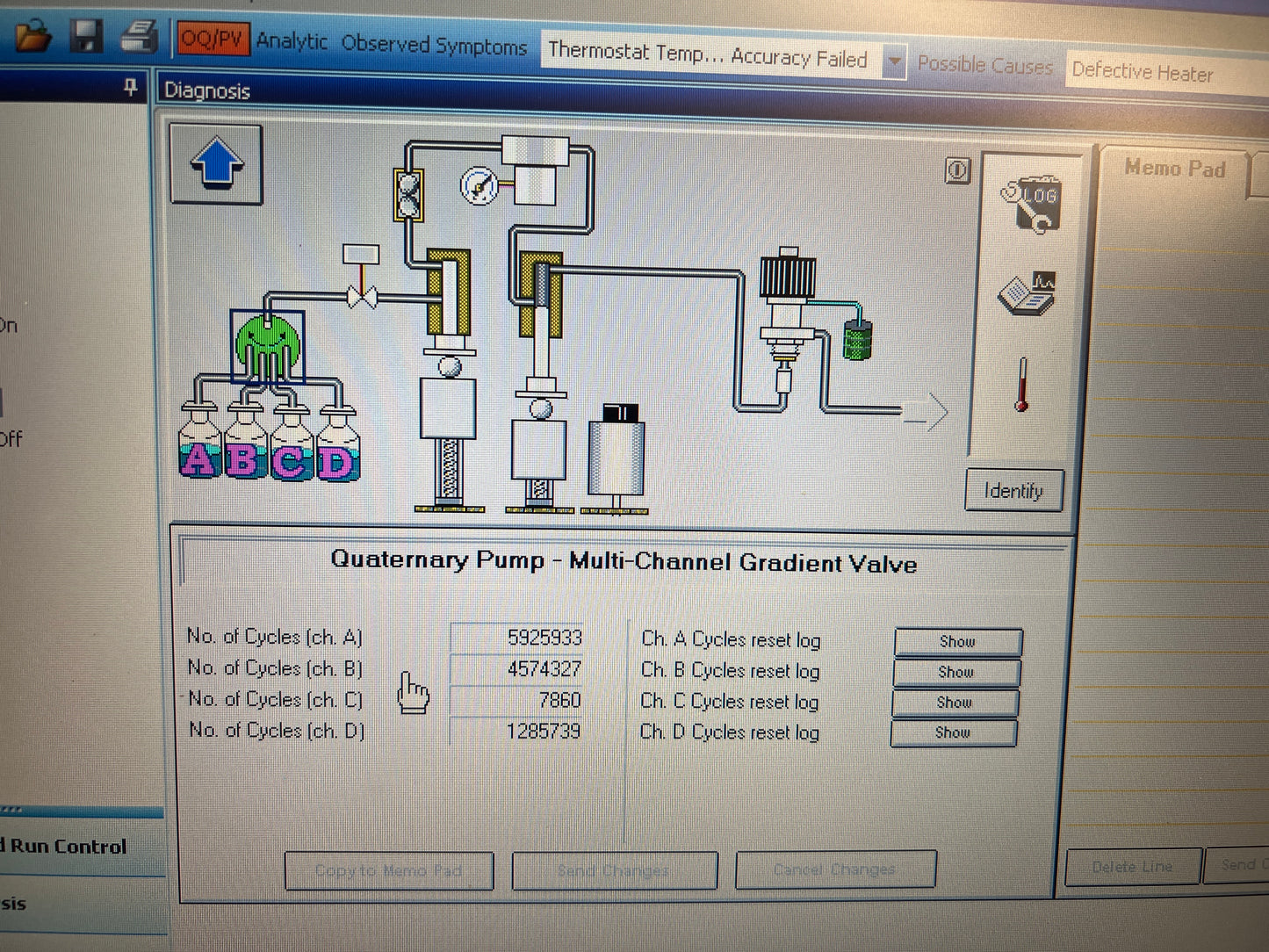The image size is (1269, 952).
Task: Click the thermometer temperature icon
Action: (x=1021, y=385)
